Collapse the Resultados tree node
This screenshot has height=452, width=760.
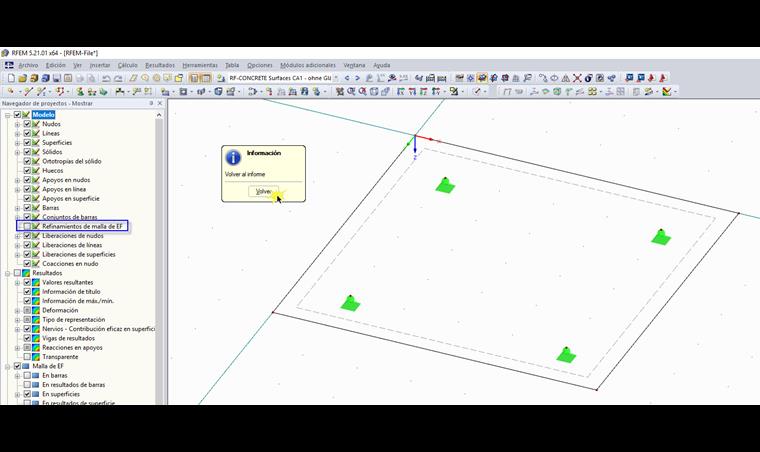8,273
